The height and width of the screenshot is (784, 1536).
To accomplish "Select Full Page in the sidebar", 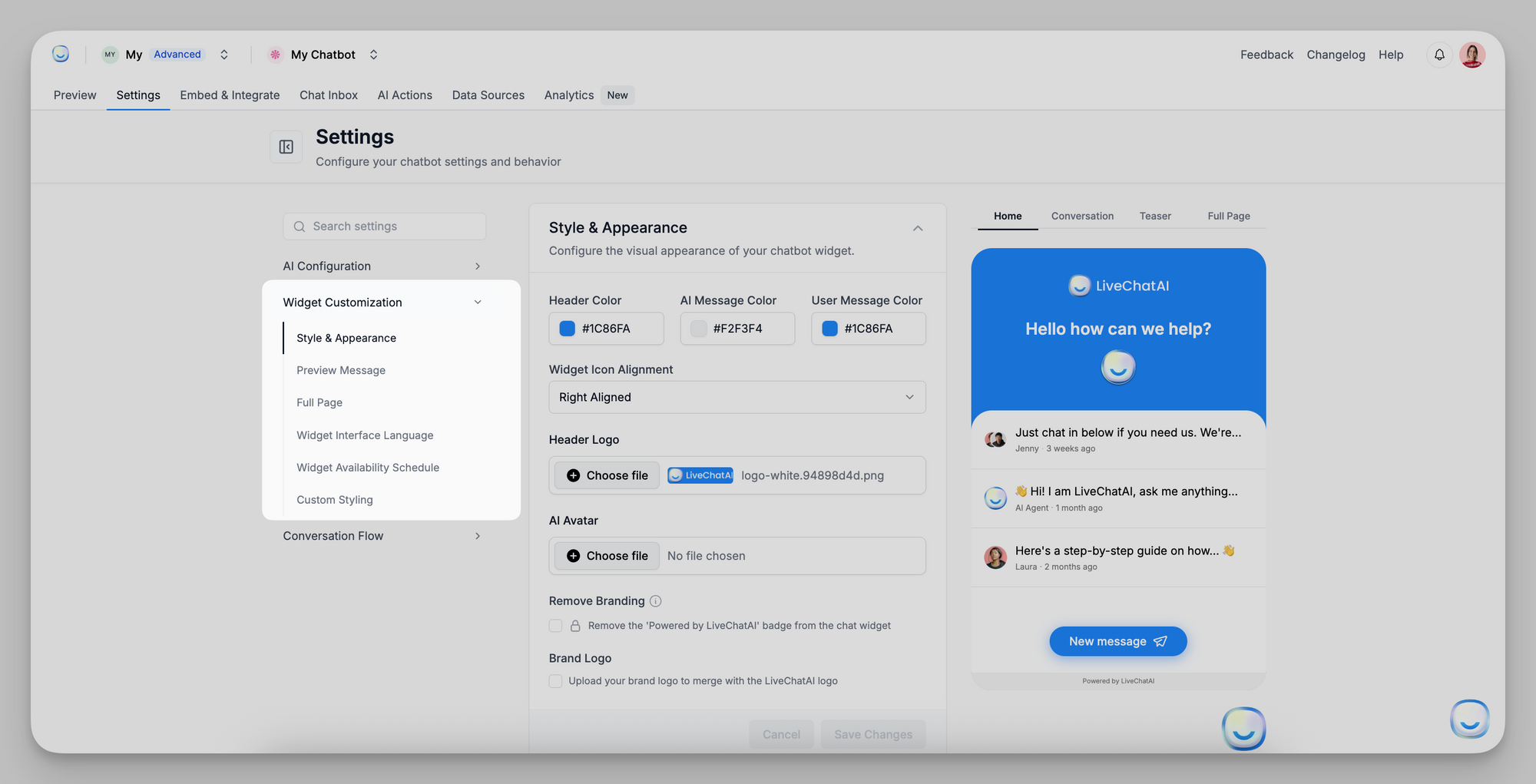I will 319,402.
